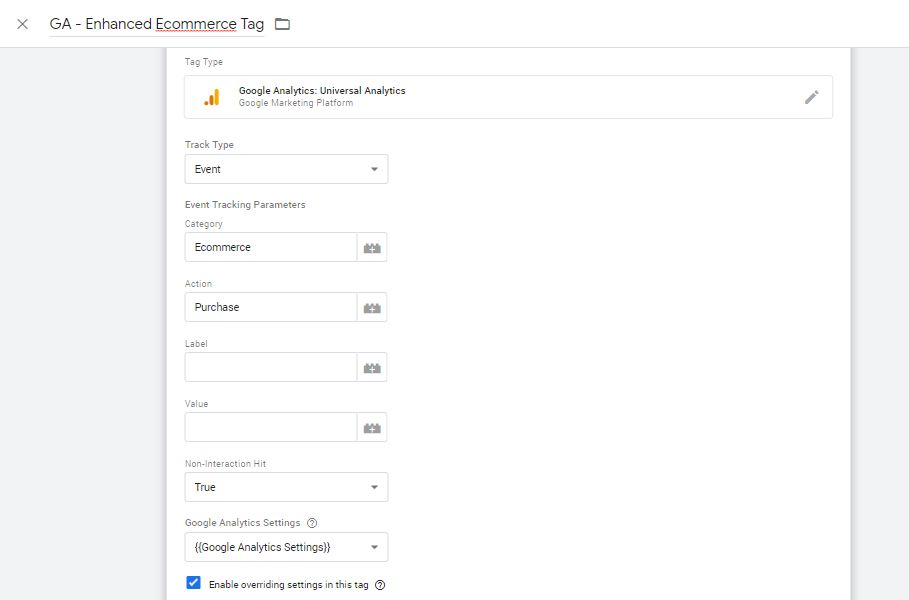Close the tag editor with the X

pos(22,23)
